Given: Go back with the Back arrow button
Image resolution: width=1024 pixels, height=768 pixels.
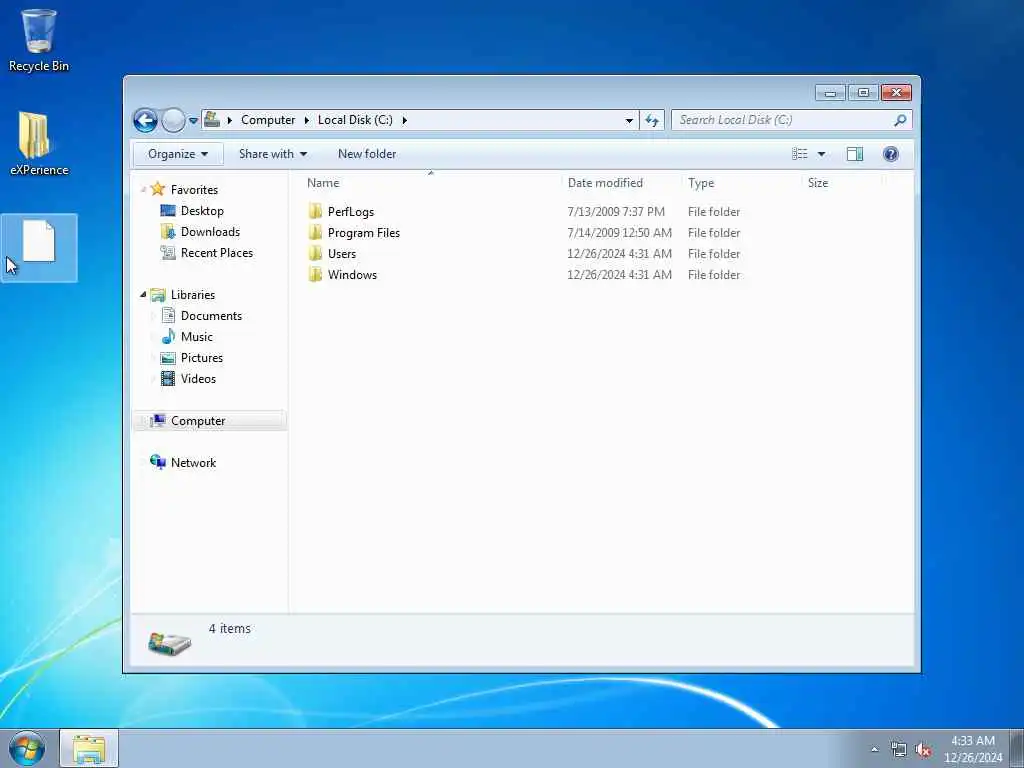Looking at the screenshot, I should point(145,120).
